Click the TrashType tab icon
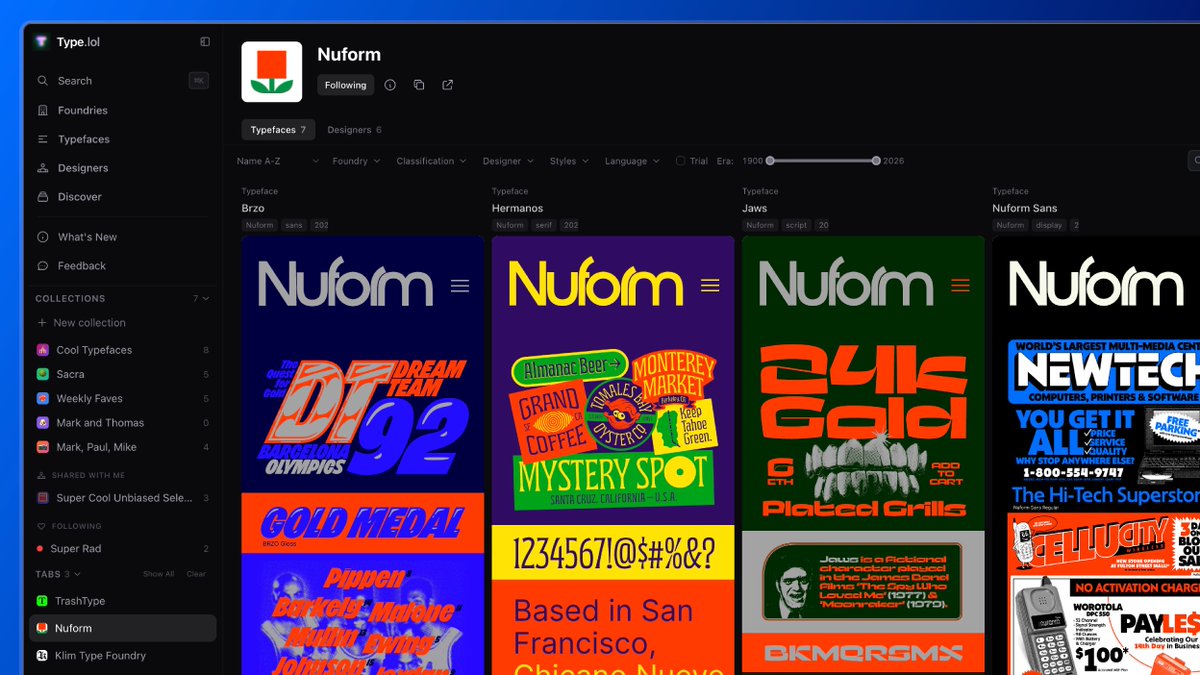The image size is (1200, 675). click(42, 601)
